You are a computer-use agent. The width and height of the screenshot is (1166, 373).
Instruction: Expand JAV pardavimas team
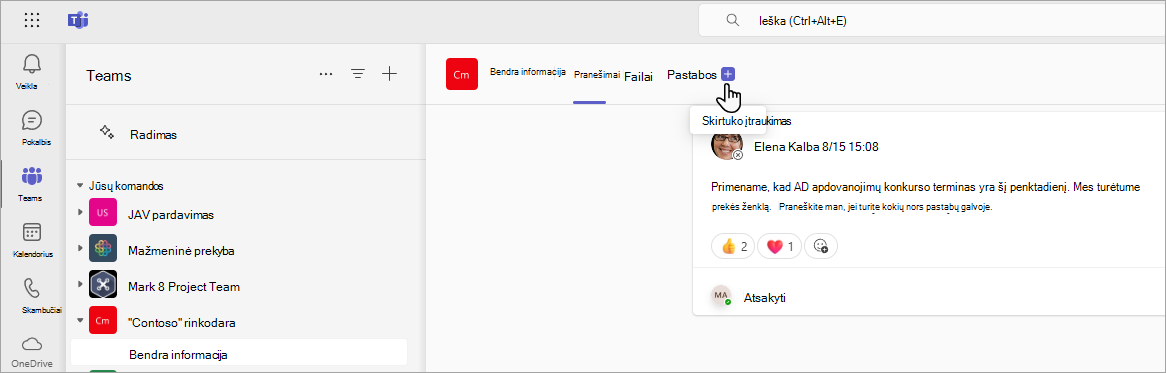point(80,214)
